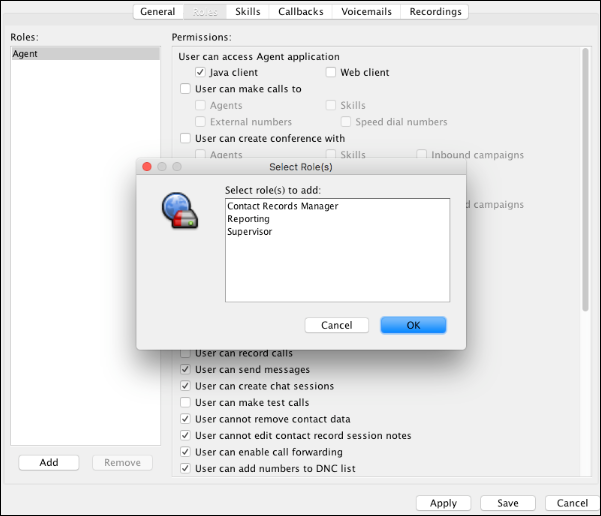
Task: Click the Remove role button
Action: [122, 462]
